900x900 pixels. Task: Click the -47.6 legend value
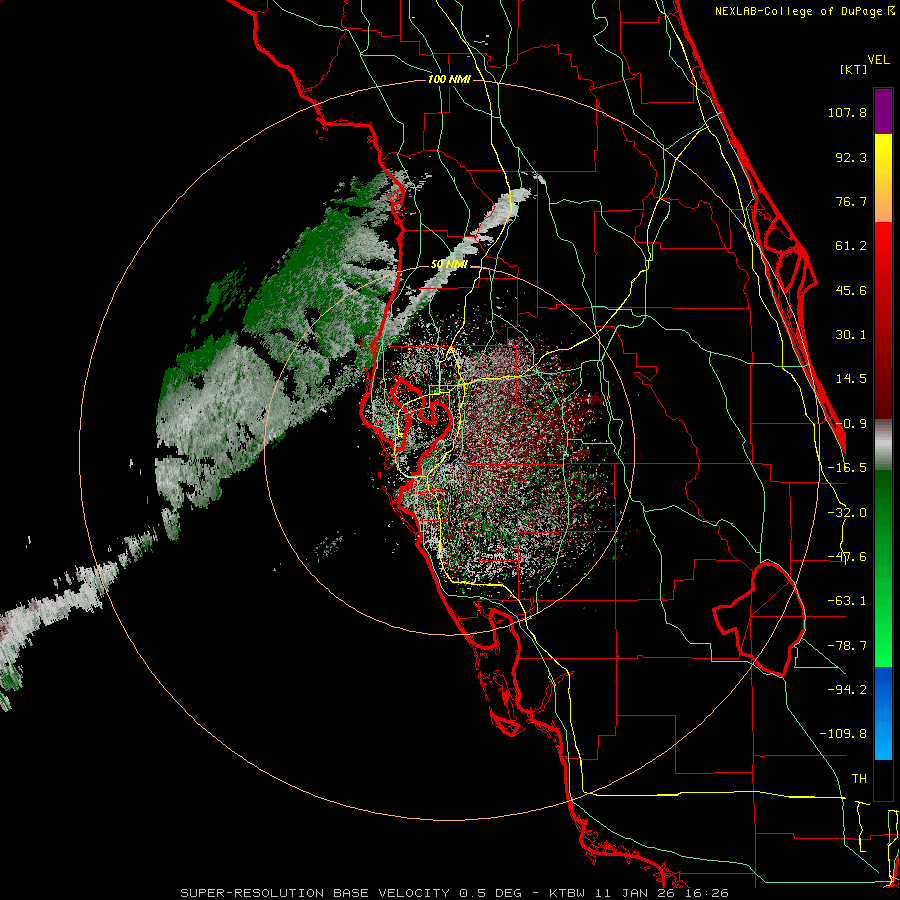(847, 557)
